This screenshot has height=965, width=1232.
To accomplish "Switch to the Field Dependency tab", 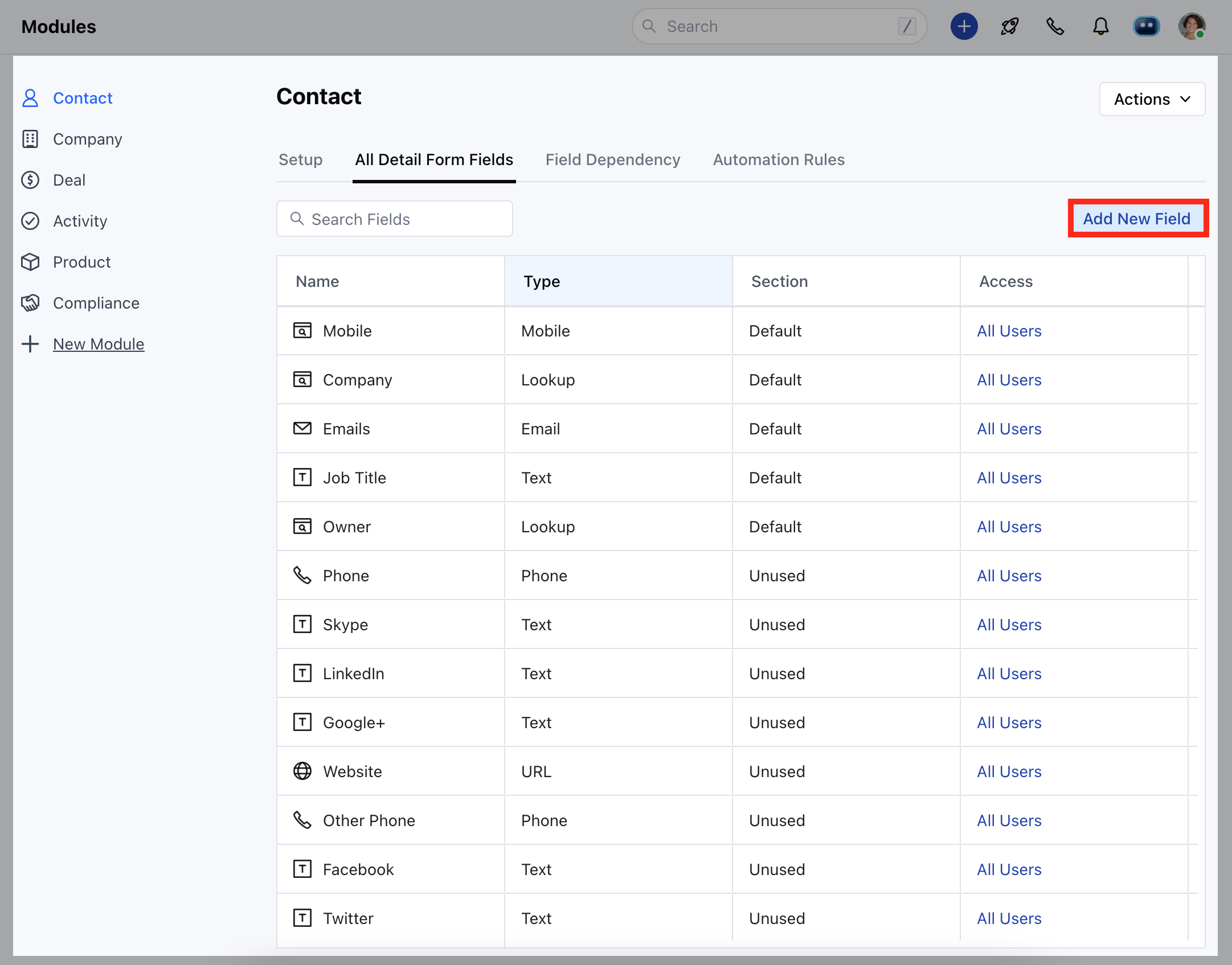I will tap(613, 160).
